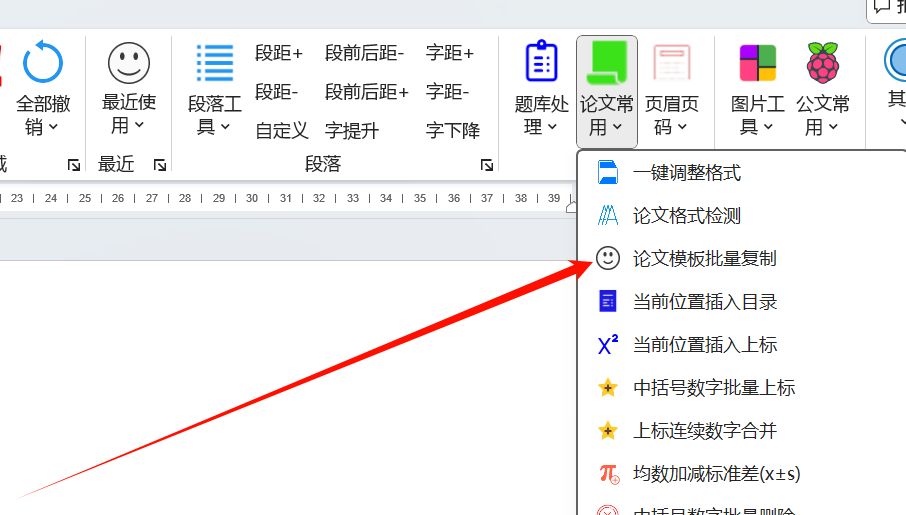Click the smiley icon beside 论文模板批量复制
Screen dimensions: 906x515
point(608,258)
